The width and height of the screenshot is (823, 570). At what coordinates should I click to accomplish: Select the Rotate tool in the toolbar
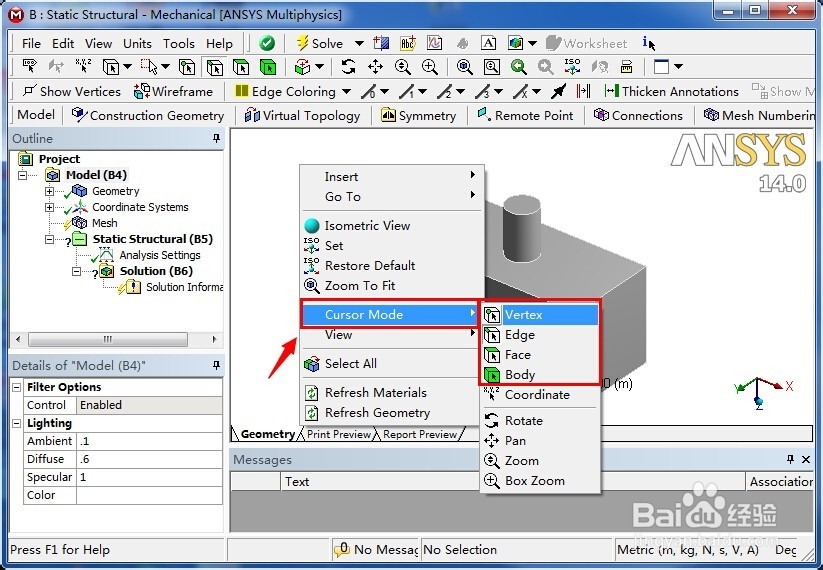(x=348, y=67)
